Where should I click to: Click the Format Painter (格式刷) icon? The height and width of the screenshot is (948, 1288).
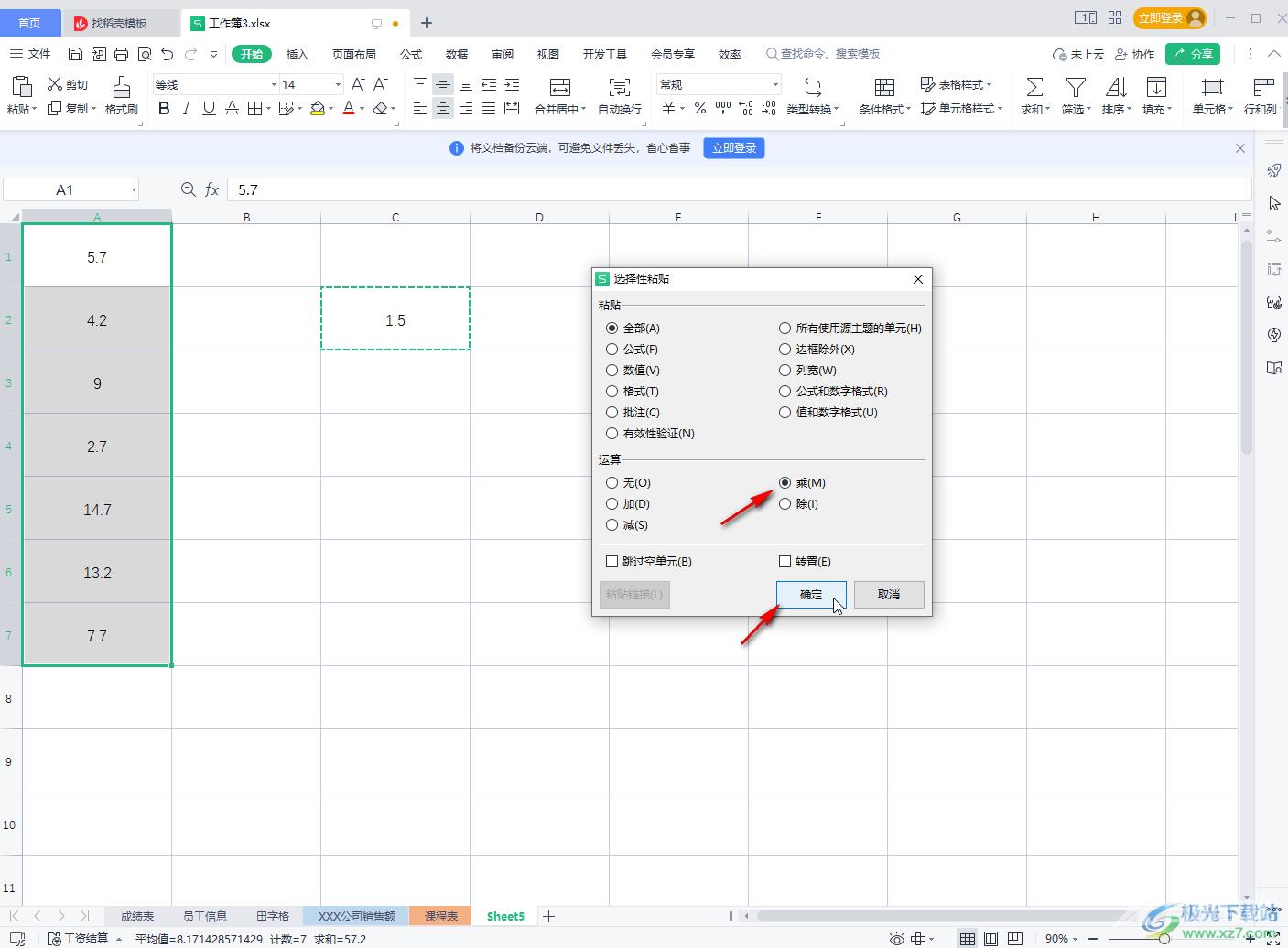coord(121,87)
